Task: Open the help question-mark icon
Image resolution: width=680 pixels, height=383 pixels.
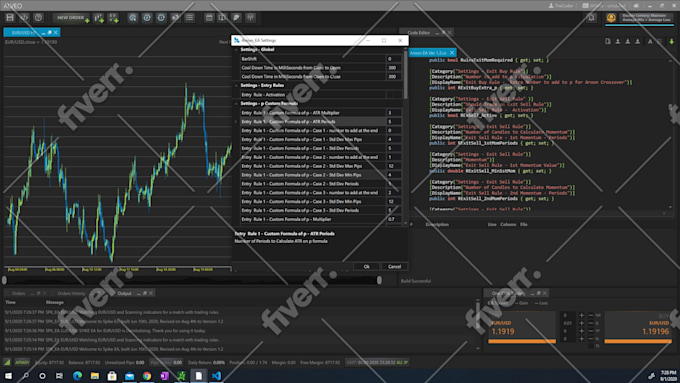Action: coord(38,18)
